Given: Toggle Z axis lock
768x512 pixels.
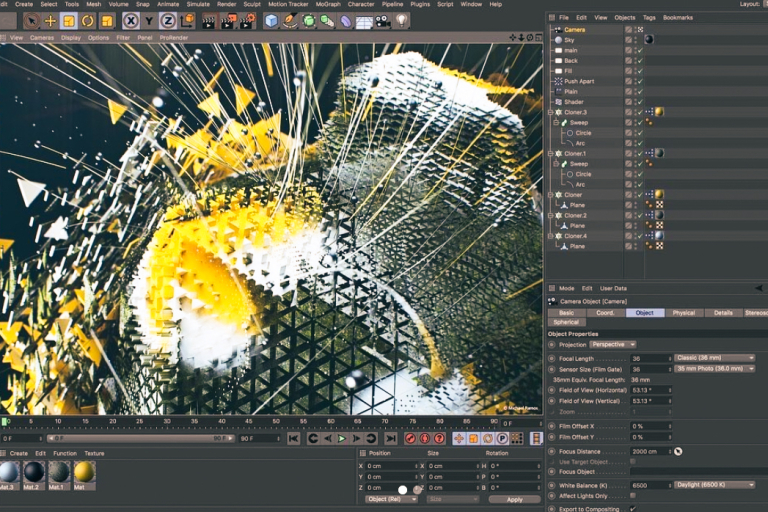Looking at the screenshot, I should (168, 21).
